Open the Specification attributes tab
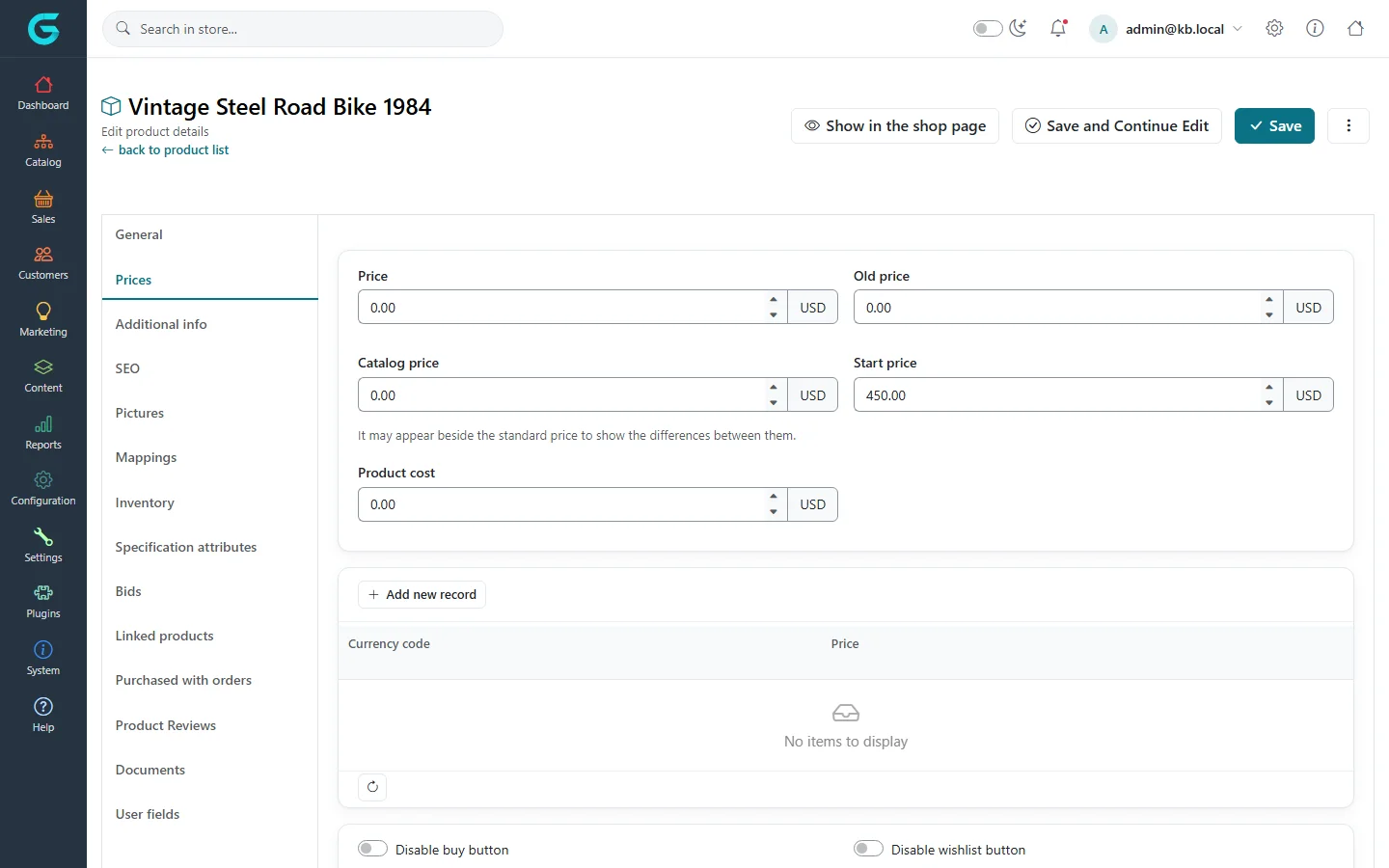The image size is (1389, 868). pos(210,547)
